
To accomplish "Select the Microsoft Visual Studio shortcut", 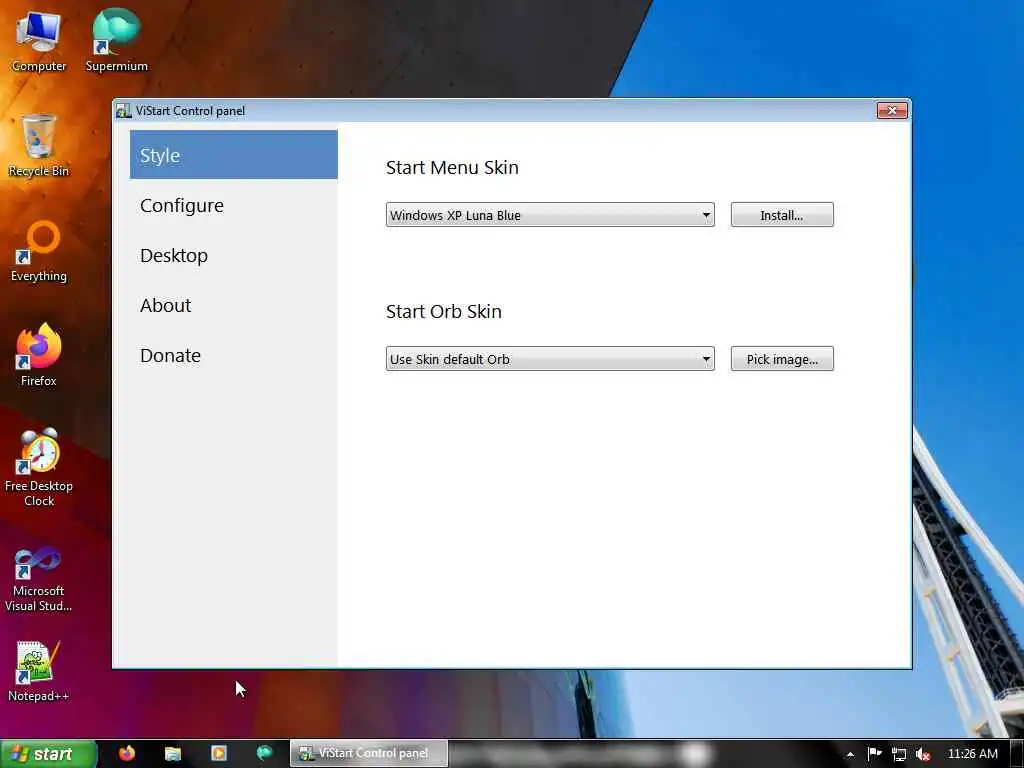I will click(x=39, y=579).
